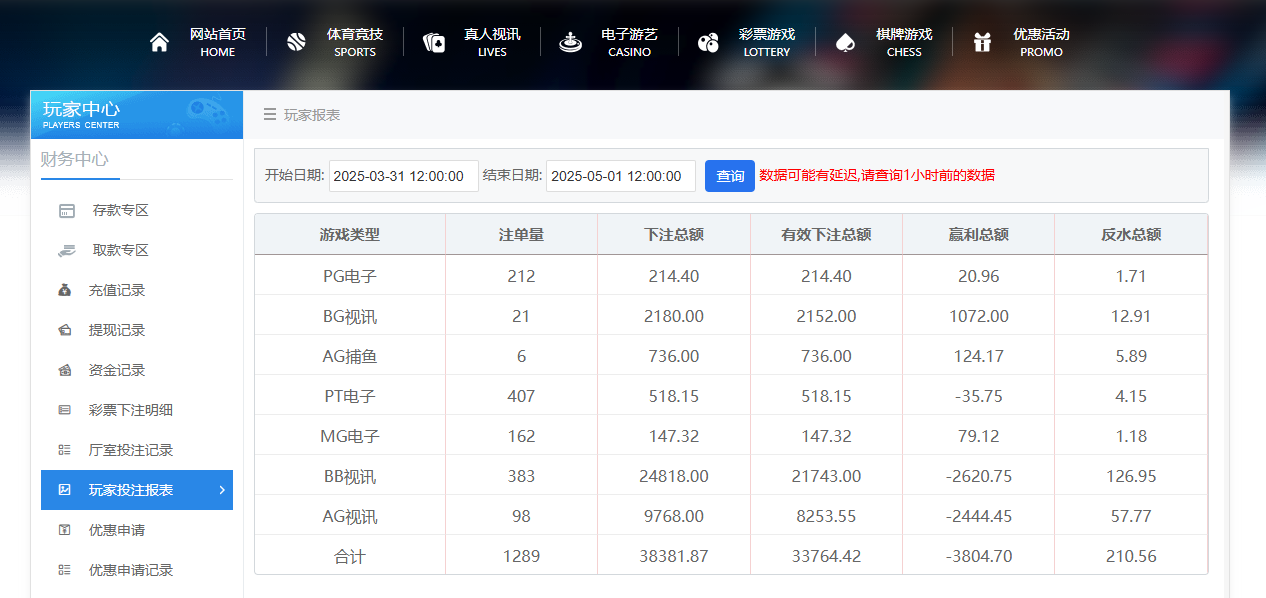Viewport: 1266px width, 598px height.
Task: Select 彩票下注明细 in the sidebar
Action: (120, 410)
